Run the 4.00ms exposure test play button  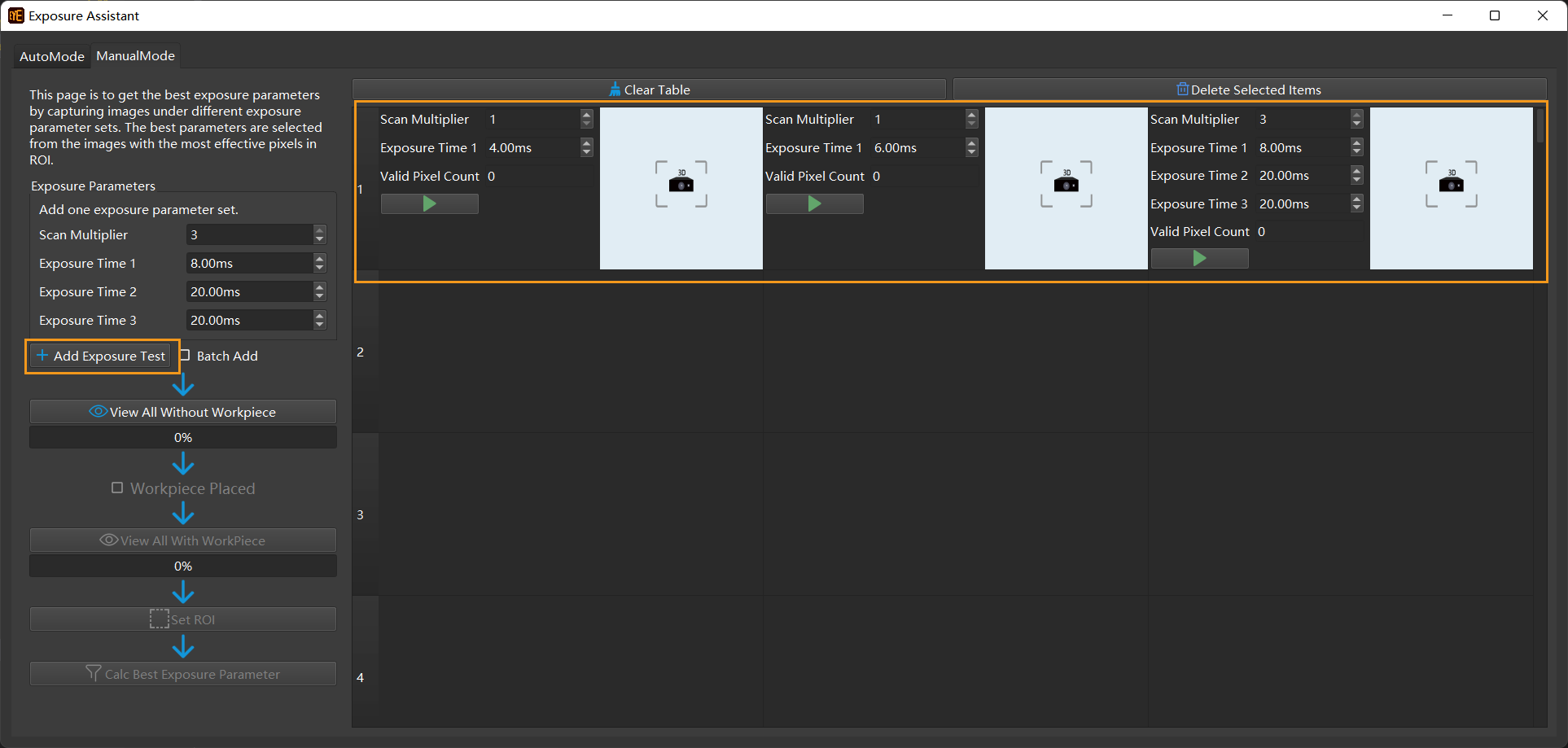[429, 204]
